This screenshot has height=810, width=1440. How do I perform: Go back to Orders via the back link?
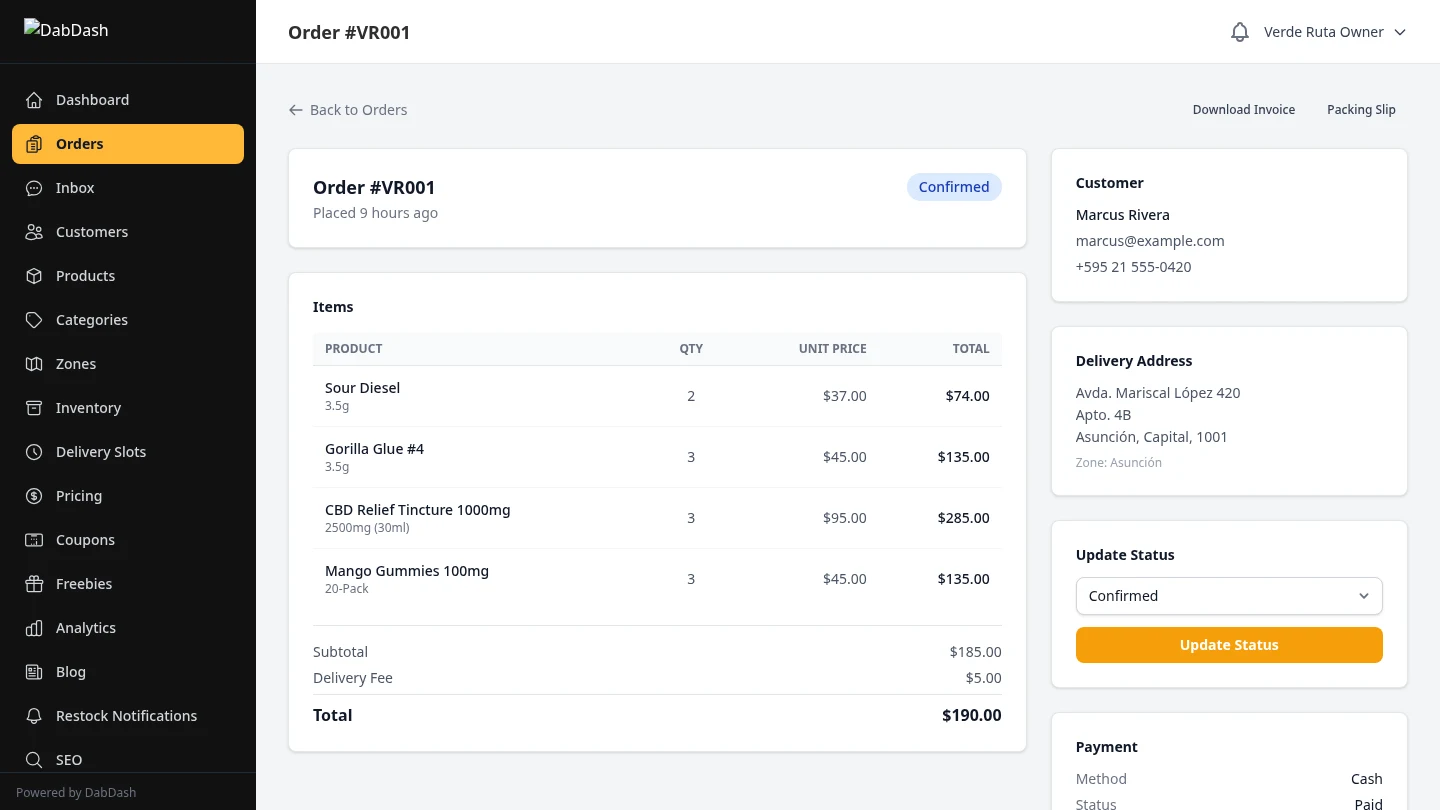[x=347, y=110]
